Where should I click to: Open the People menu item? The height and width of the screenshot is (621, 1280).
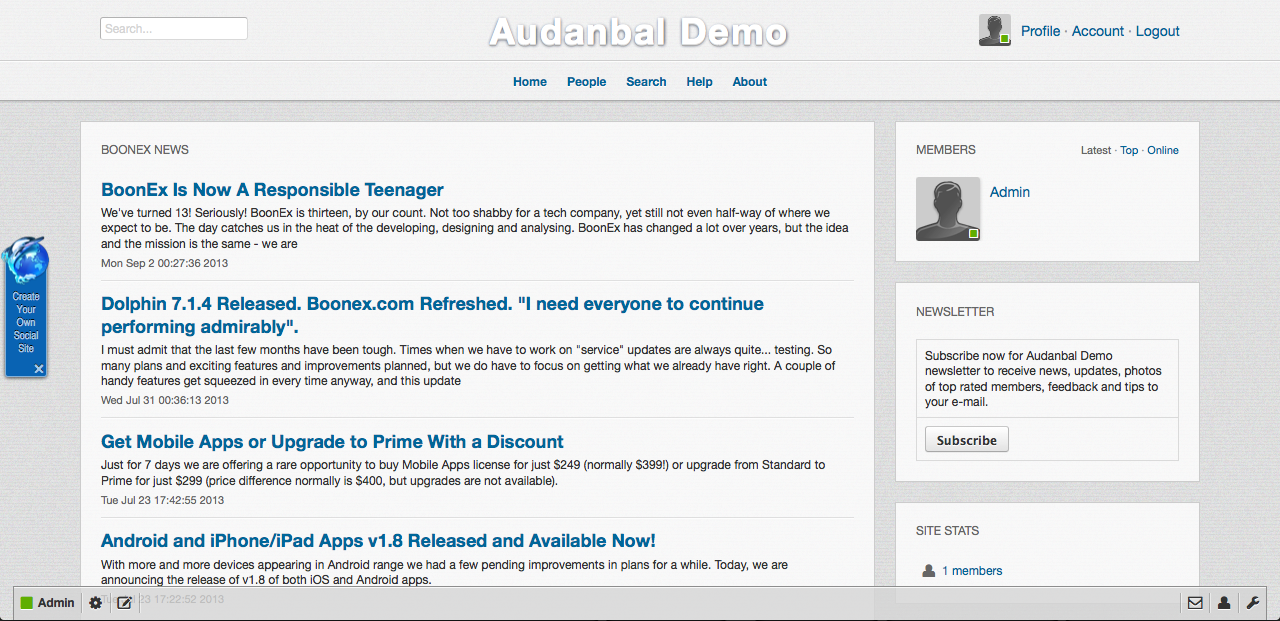pos(586,82)
